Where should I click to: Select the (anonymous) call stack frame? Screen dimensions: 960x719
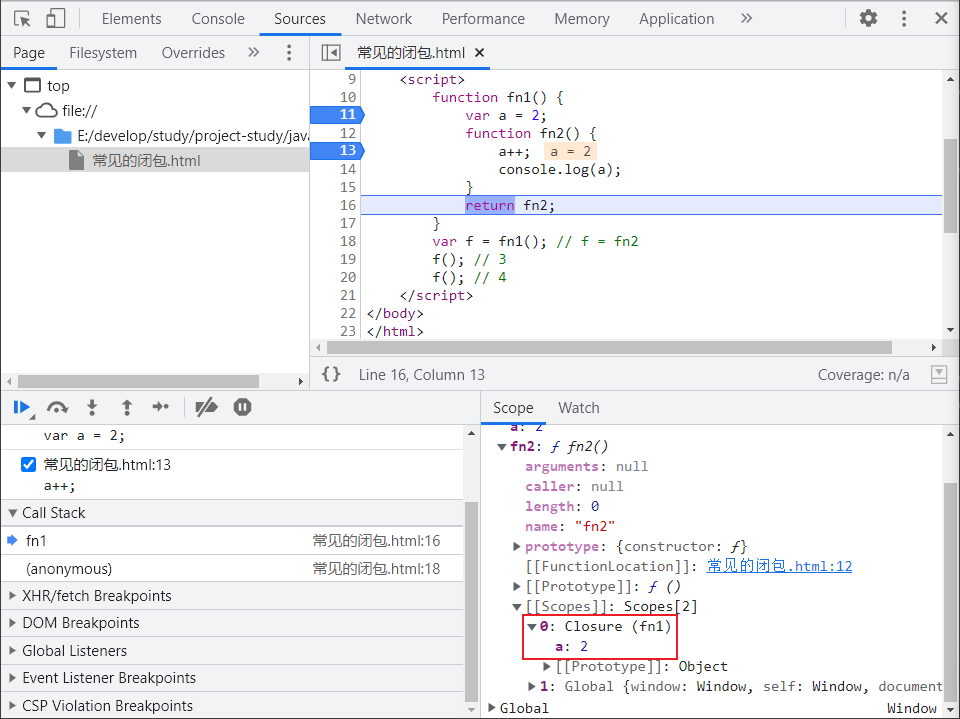pyautogui.click(x=69, y=569)
